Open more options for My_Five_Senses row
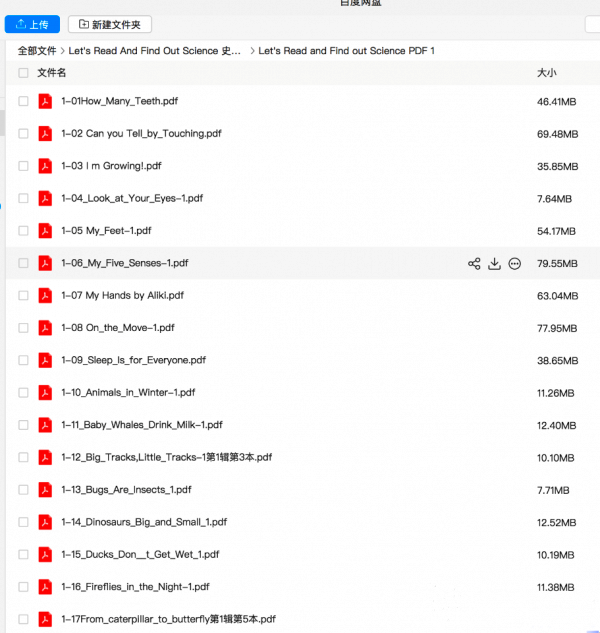Screen dimensions: 600x633 point(514,264)
